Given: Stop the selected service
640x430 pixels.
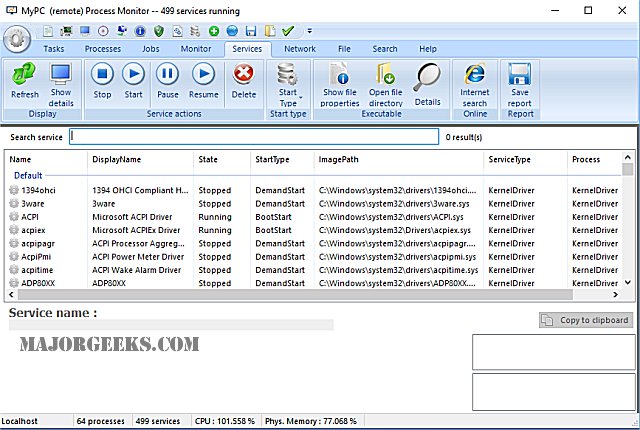Looking at the screenshot, I should click(102, 80).
